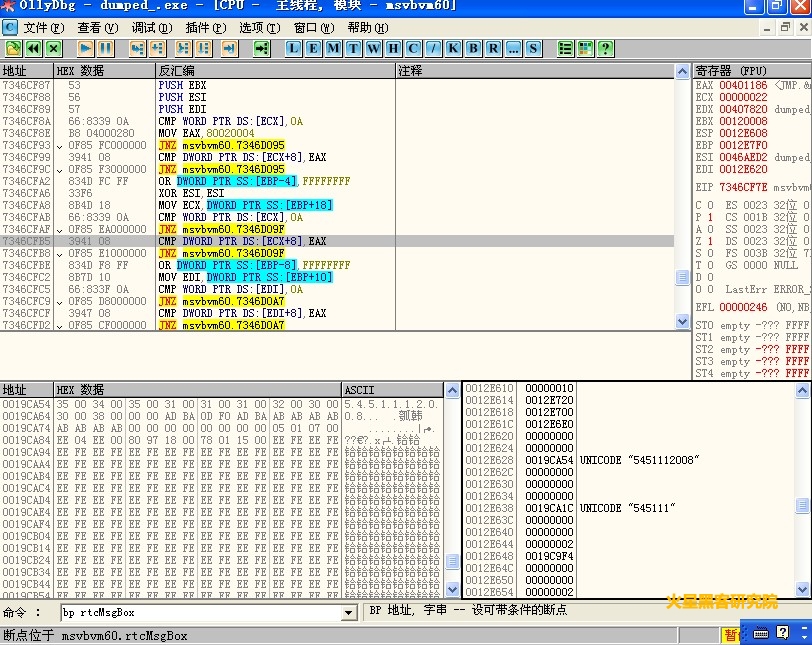
Task: Open Handles window with H button
Action: [393, 48]
